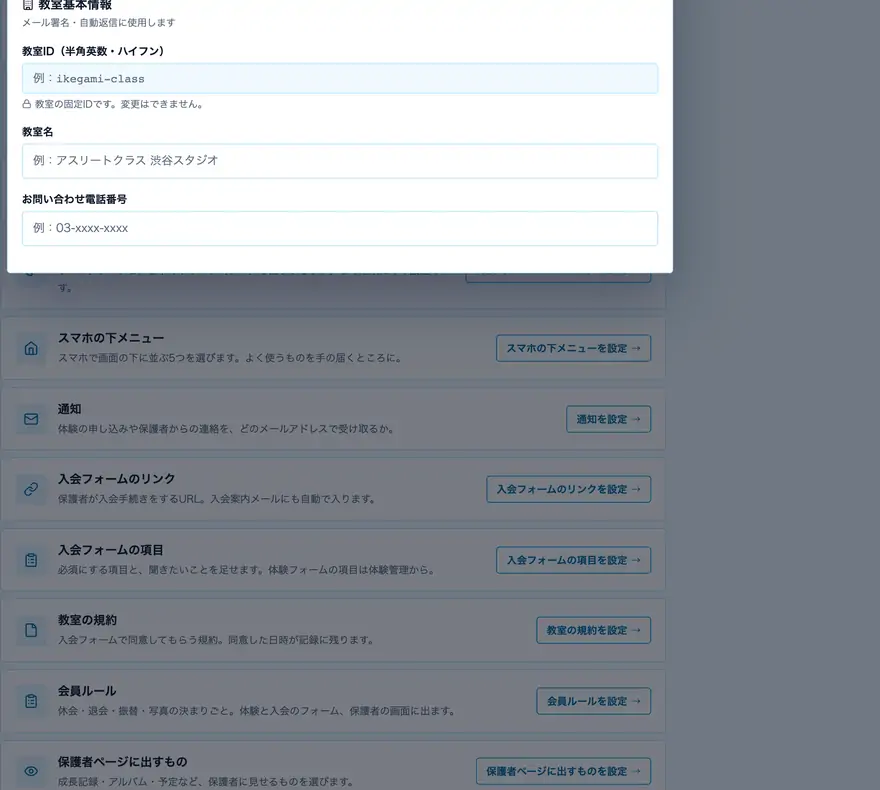Open 通知を設定 button

tap(608, 419)
